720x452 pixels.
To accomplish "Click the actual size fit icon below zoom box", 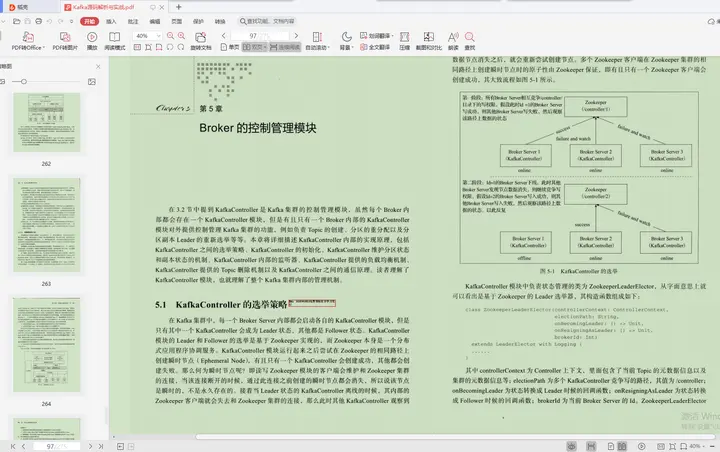I will tap(137, 47).
